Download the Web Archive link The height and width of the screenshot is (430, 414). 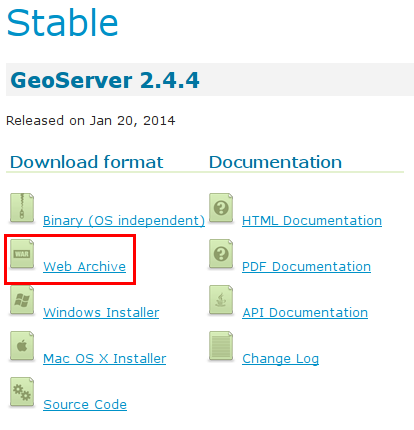85,267
